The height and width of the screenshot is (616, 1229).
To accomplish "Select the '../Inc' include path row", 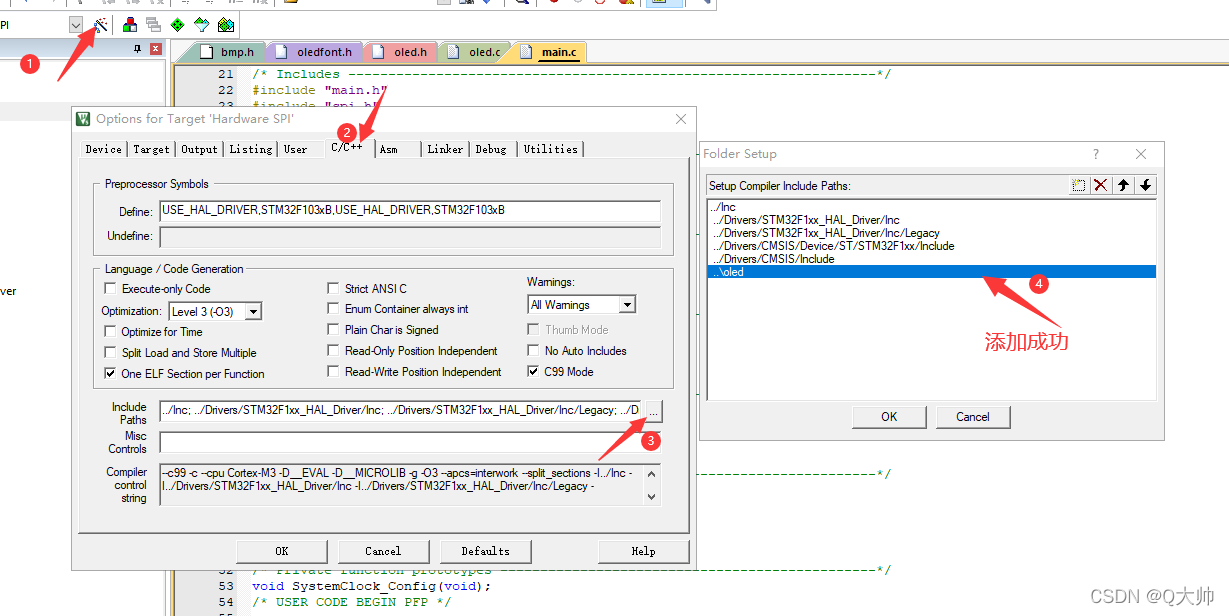I will tap(931, 207).
